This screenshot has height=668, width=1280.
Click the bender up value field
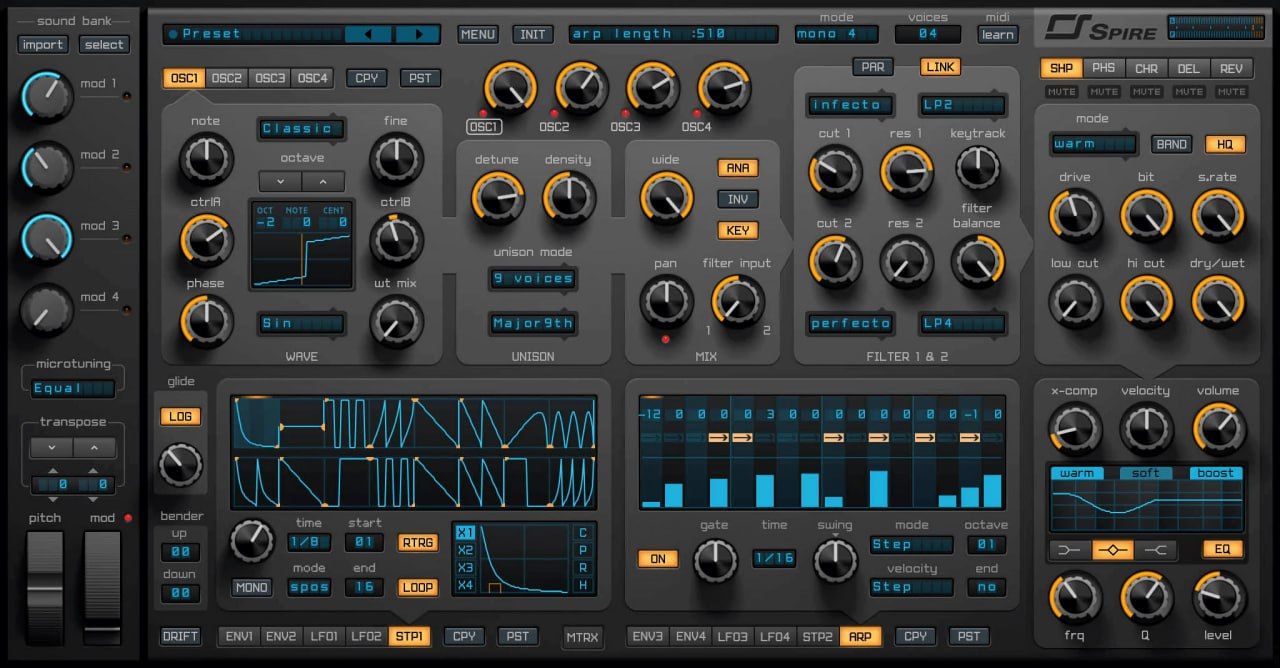[180, 552]
